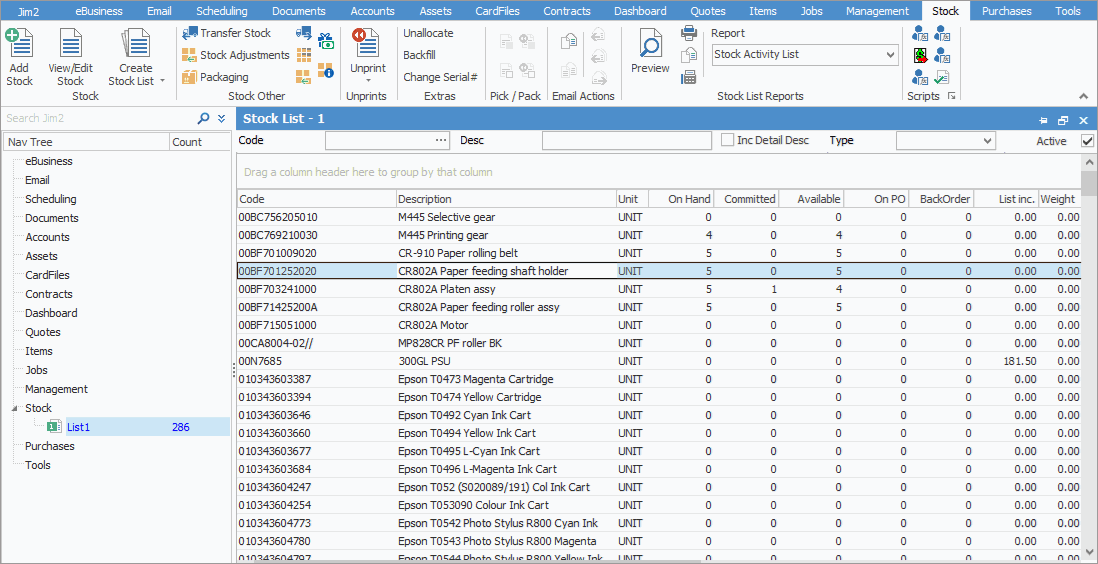Viewport: 1098px width, 564px height.
Task: Open View/Edit Stock
Action: [70, 46]
